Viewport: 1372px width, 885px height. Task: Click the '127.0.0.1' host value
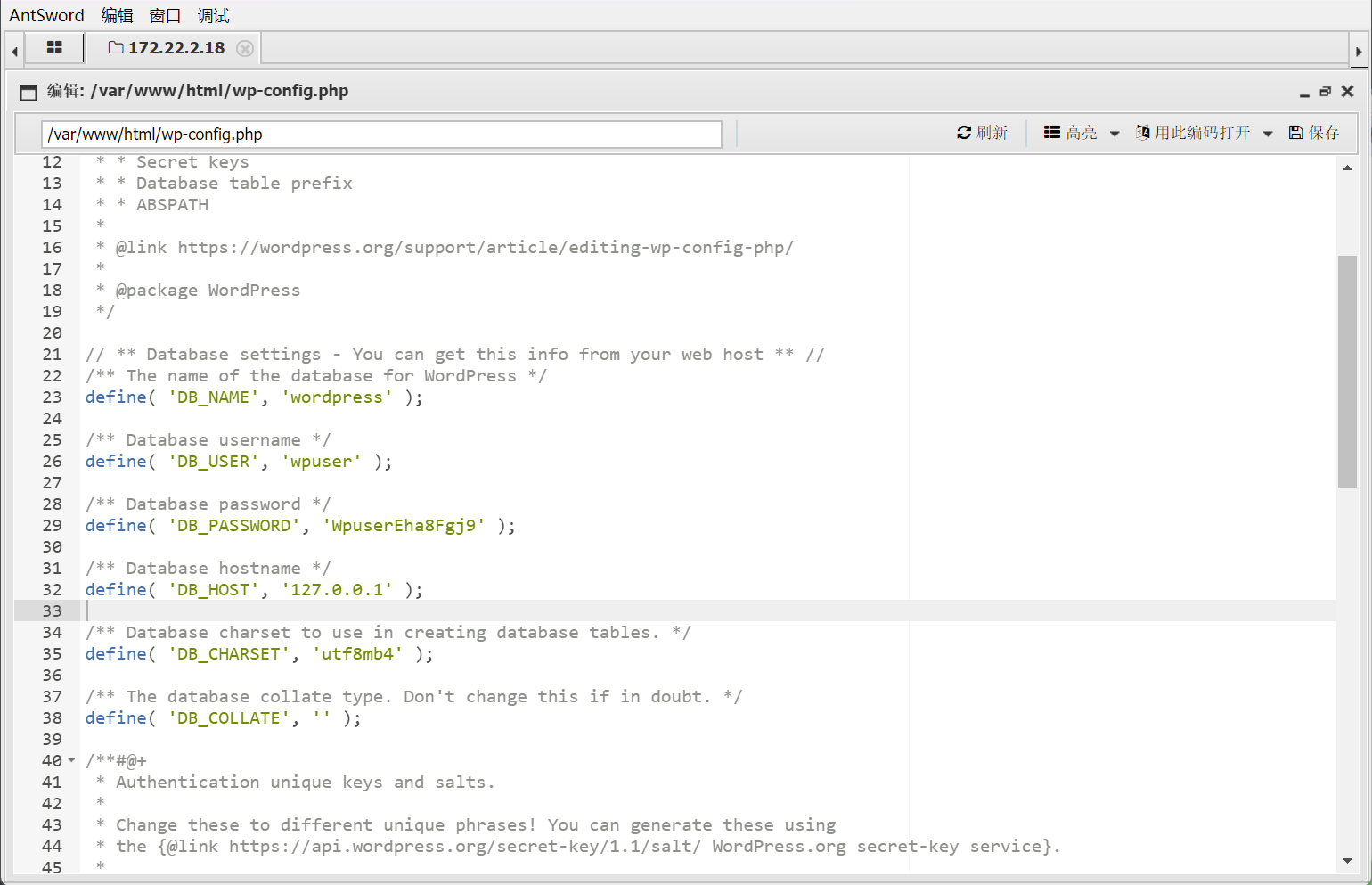(337, 590)
